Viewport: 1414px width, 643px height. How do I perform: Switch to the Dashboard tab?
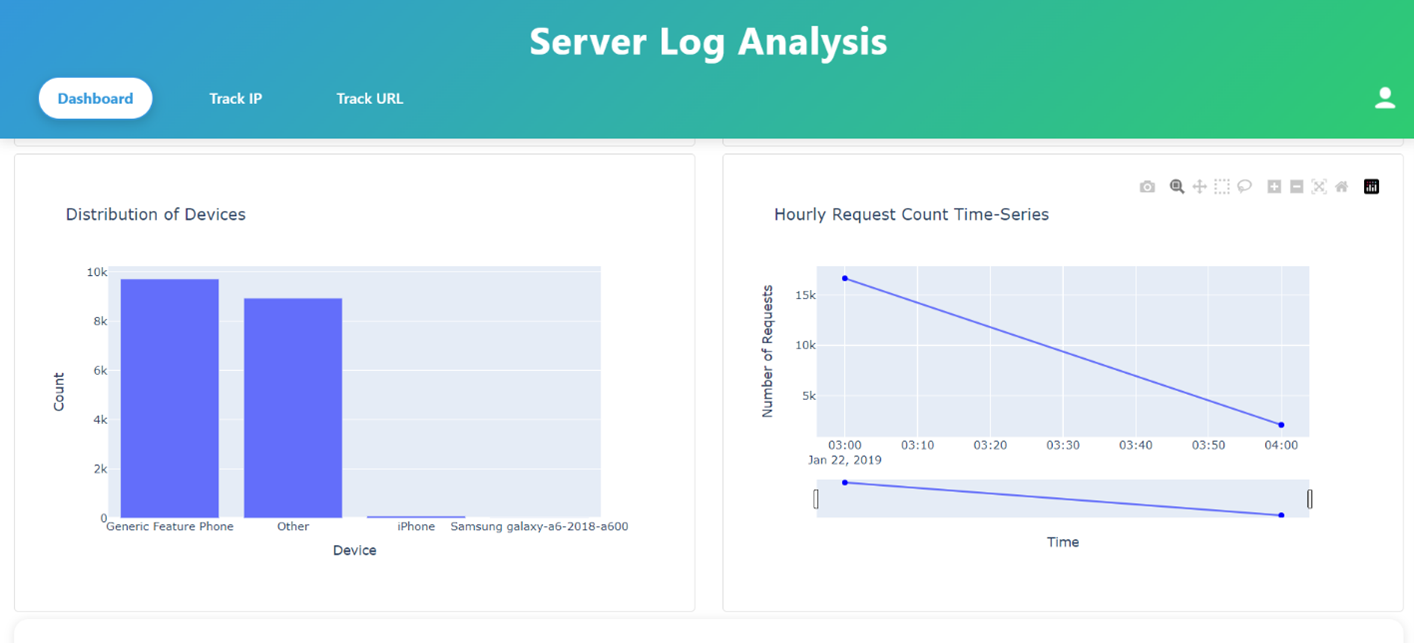click(95, 98)
